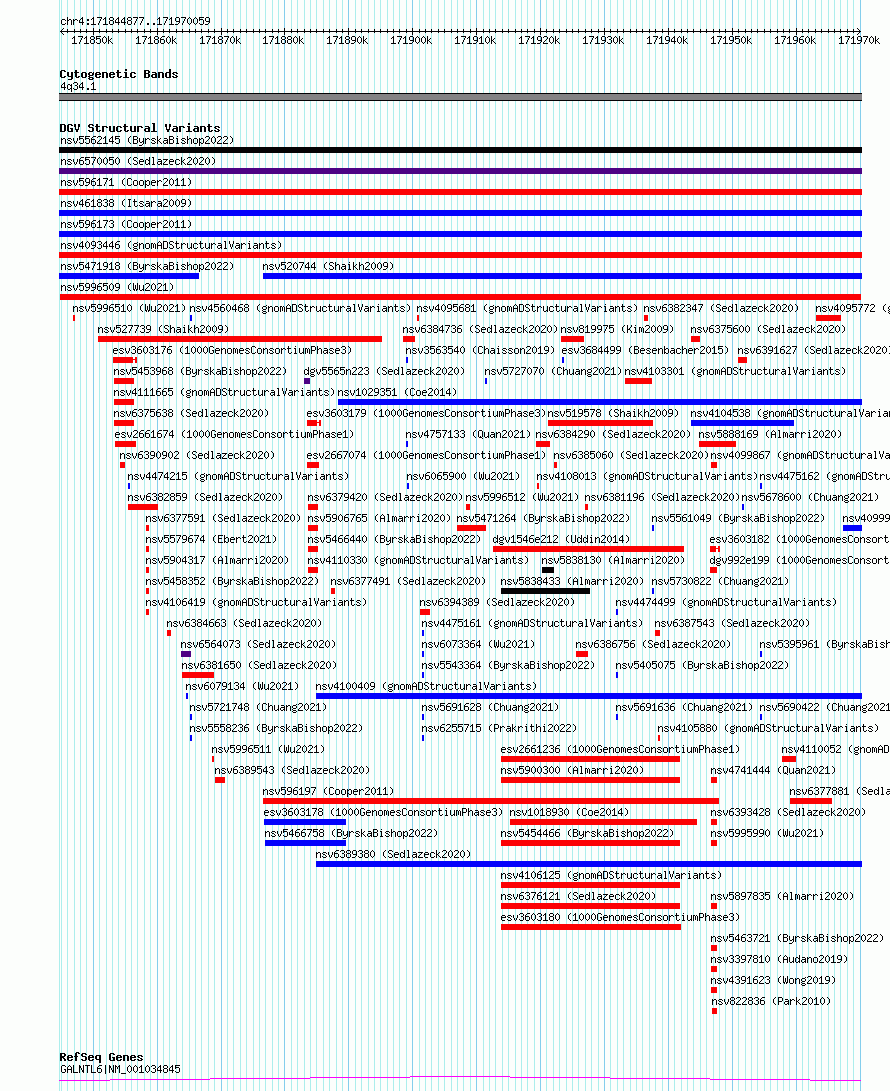
Task: Click GALNTL6|NM_001034845 gene label
Action: [x=120, y=1069]
